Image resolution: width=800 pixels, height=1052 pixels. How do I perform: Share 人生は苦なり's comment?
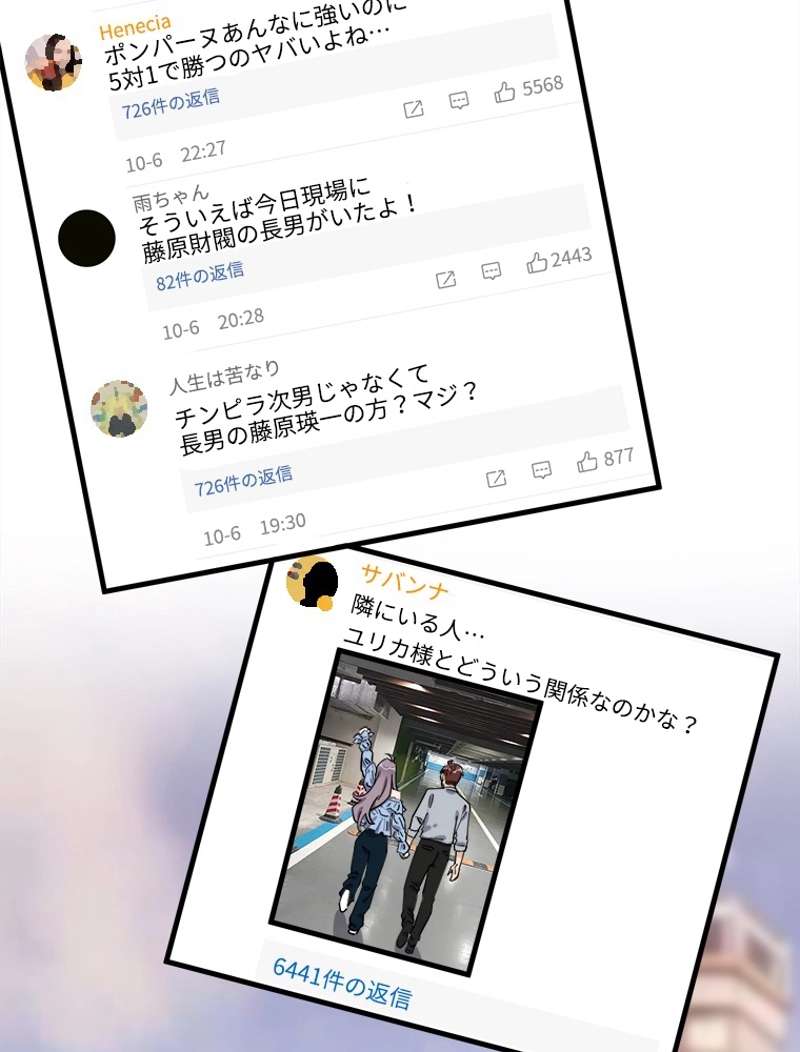[x=496, y=478]
